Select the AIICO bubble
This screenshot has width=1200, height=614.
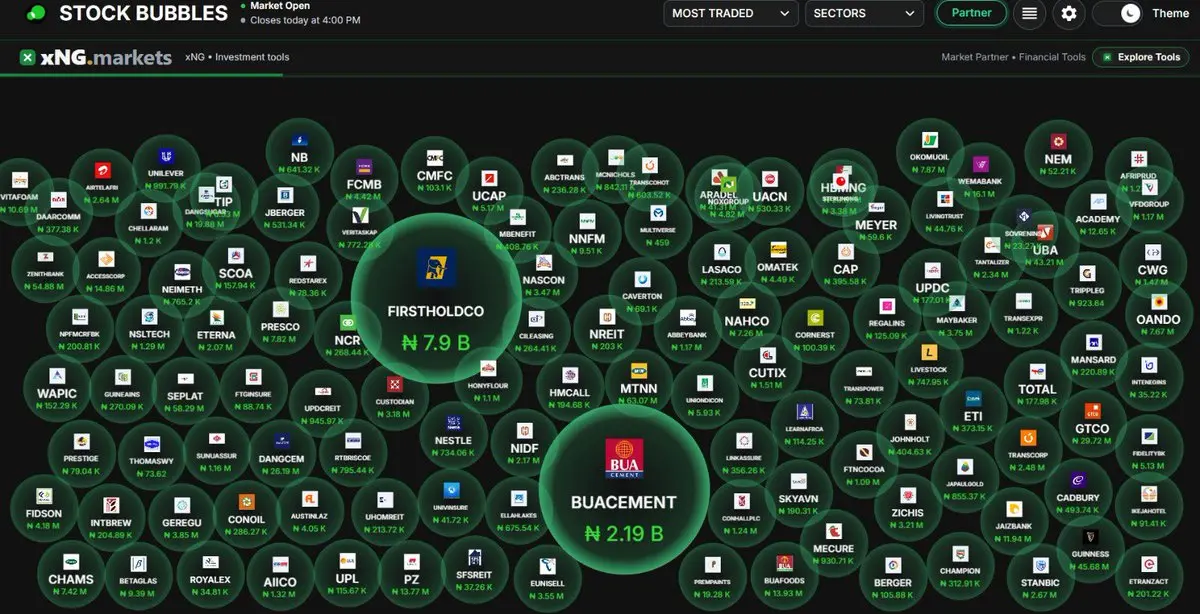tap(280, 575)
